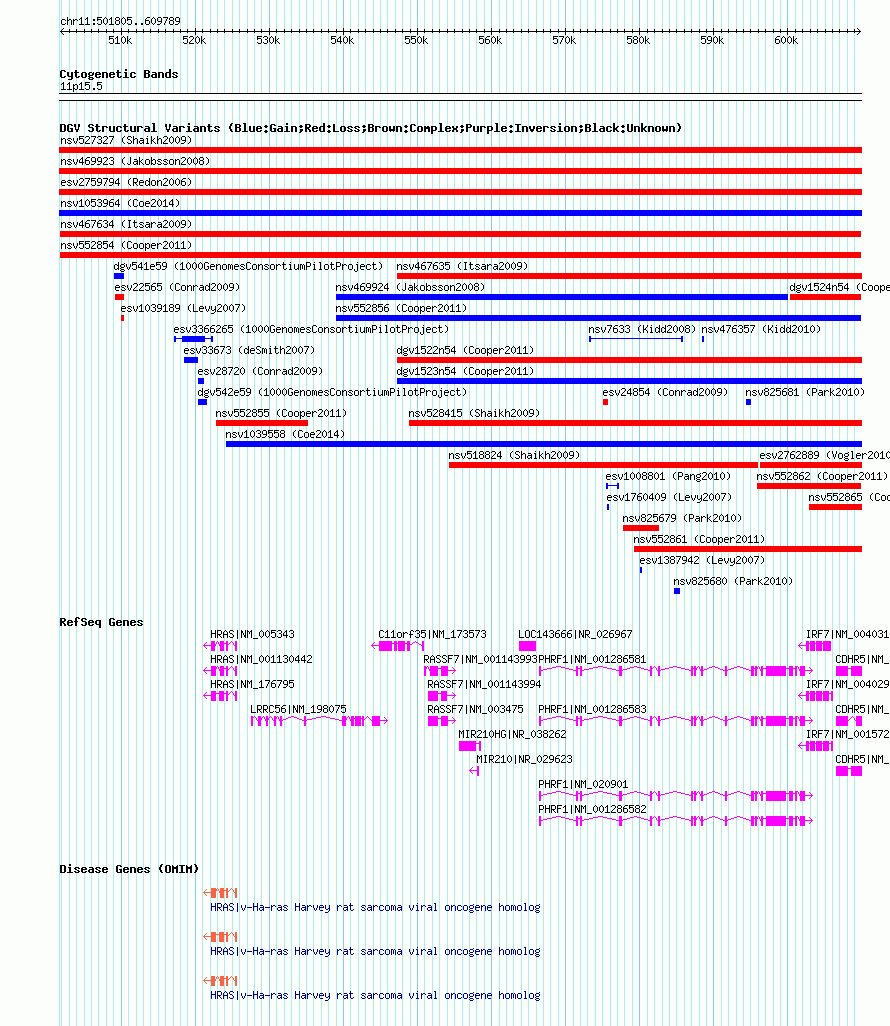The height and width of the screenshot is (1026, 890).
Task: Click the RASSF7|NM_001143993 gene label
Action: (480, 659)
